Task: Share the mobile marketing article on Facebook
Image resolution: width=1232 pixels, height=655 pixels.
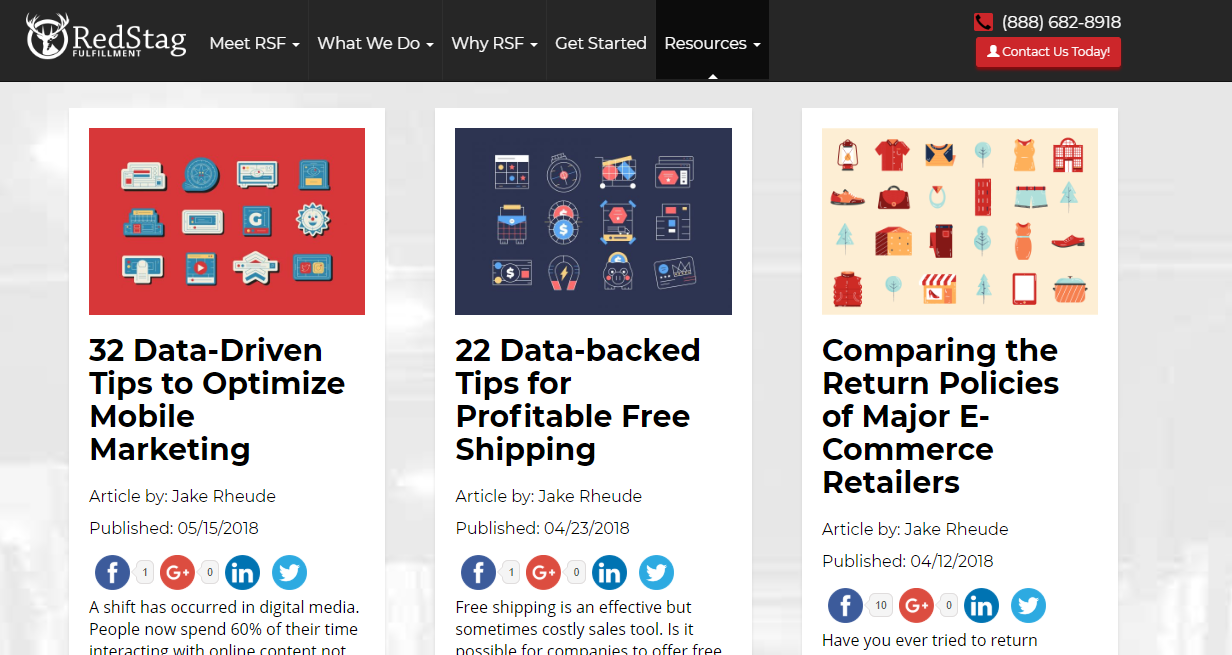Action: [112, 573]
